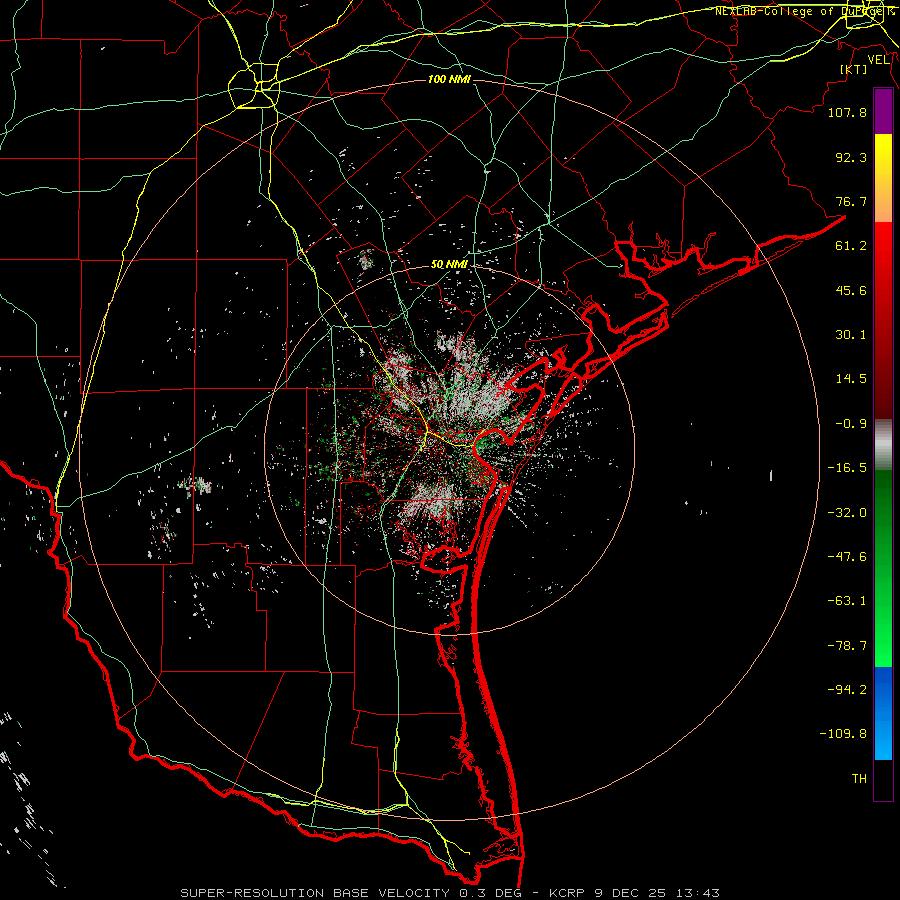The image size is (900, 900).
Task: Click the [KT] units label
Action: coord(853,69)
